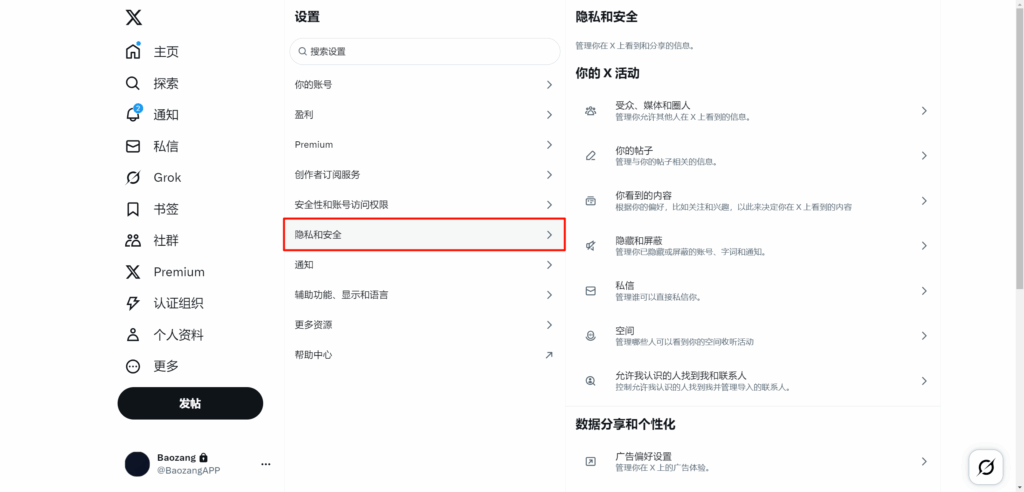Expand 你的账号 settings chevron
1024x492 pixels.
click(549, 84)
